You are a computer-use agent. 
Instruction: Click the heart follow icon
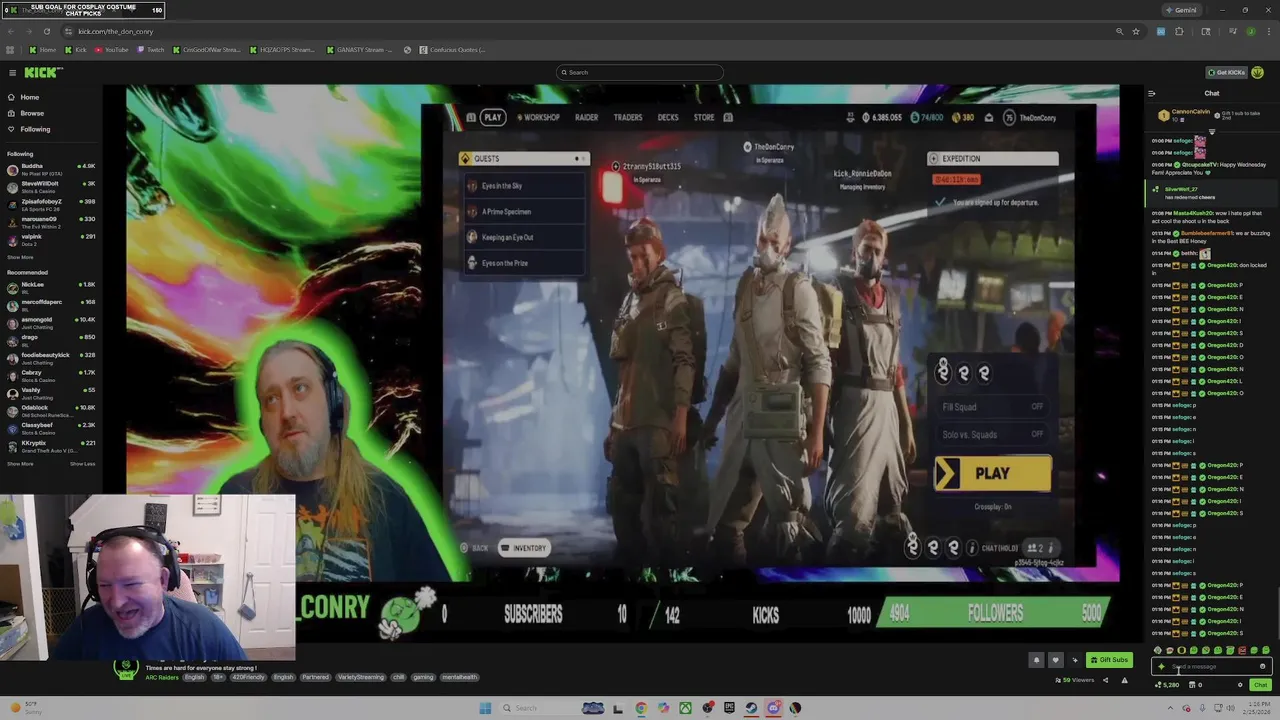1055,660
